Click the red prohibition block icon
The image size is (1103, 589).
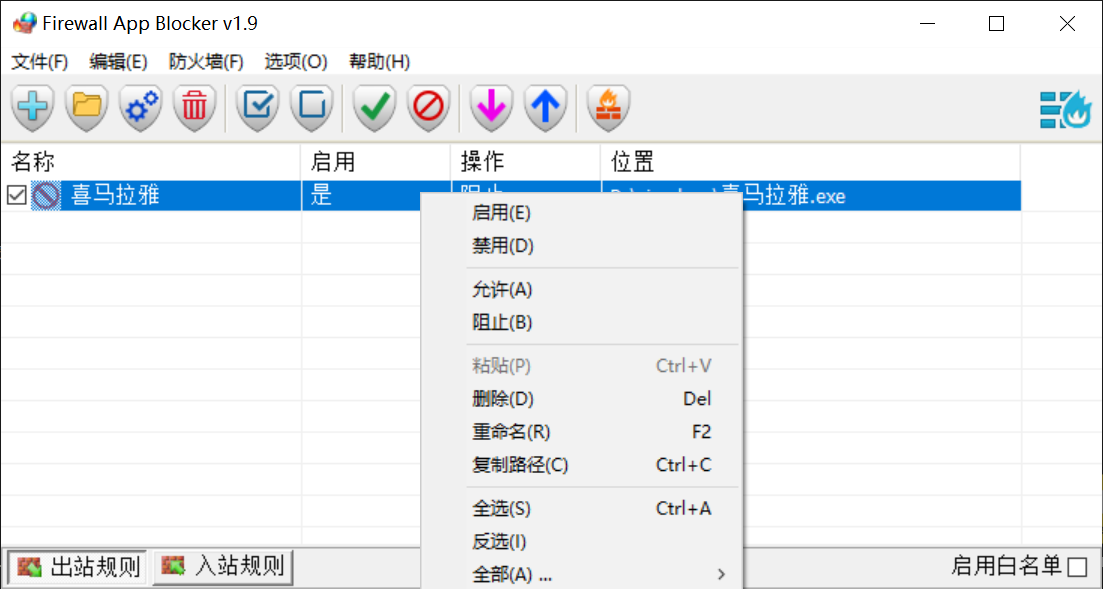coord(428,108)
